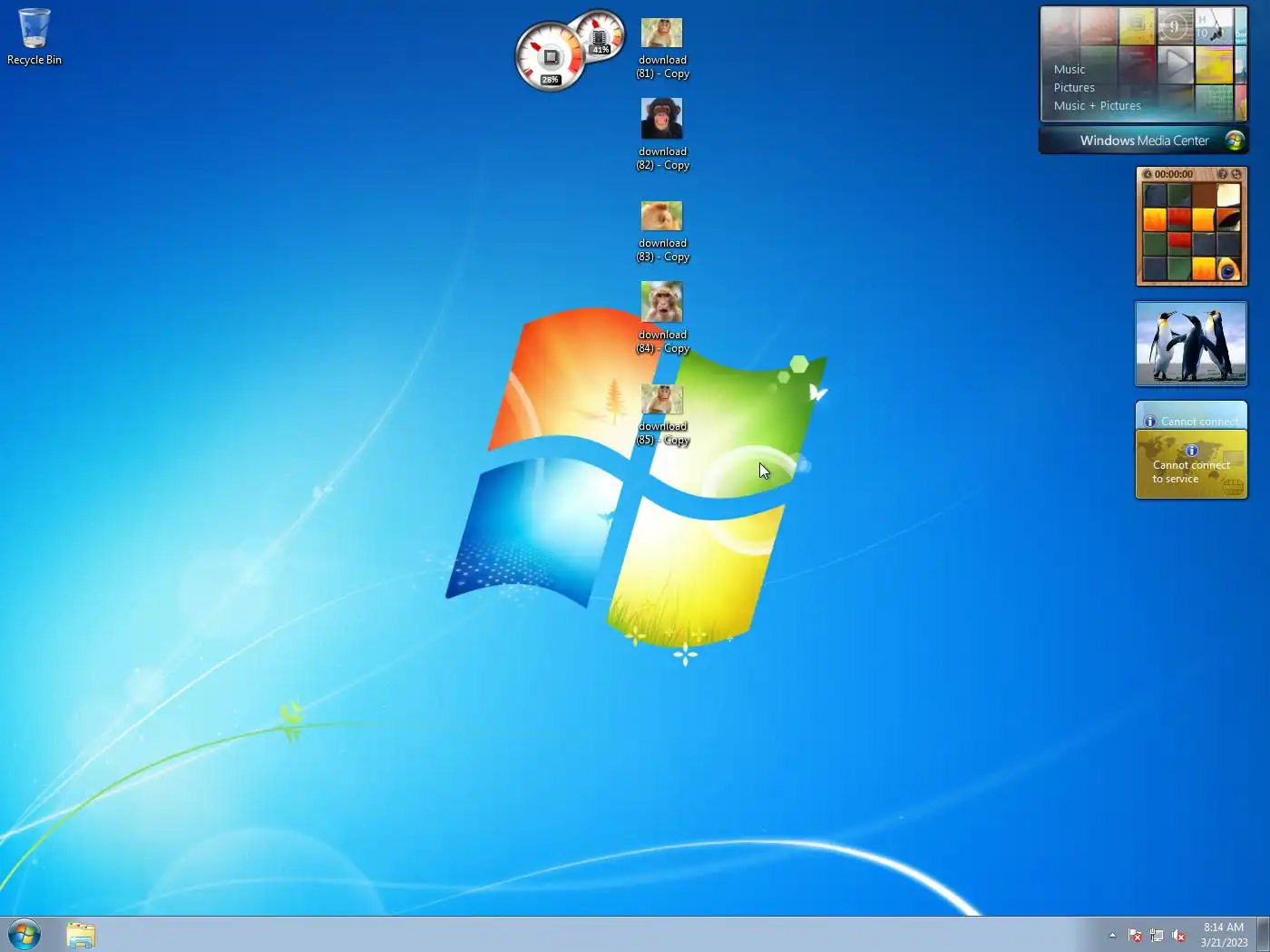1270x952 pixels.
Task: Open Pictures in the Media Center gadget
Action: point(1074,87)
